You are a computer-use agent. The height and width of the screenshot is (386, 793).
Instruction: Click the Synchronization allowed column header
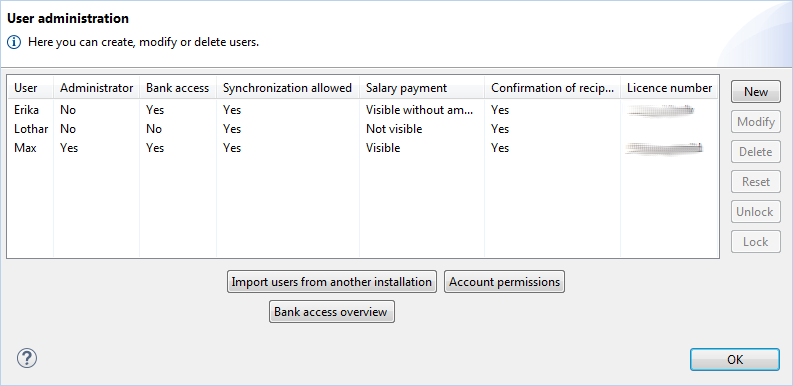[288, 88]
